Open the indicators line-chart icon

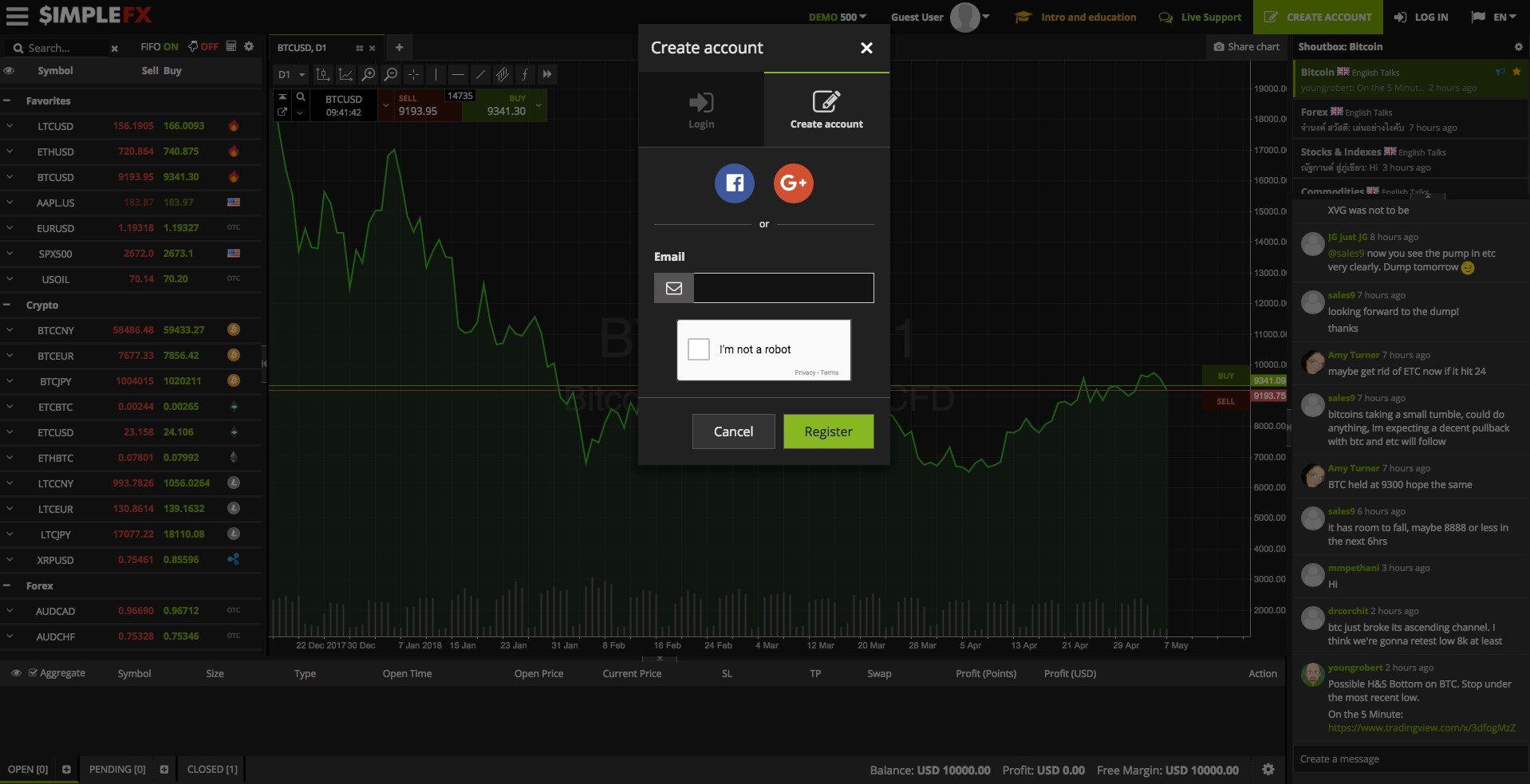tap(345, 74)
